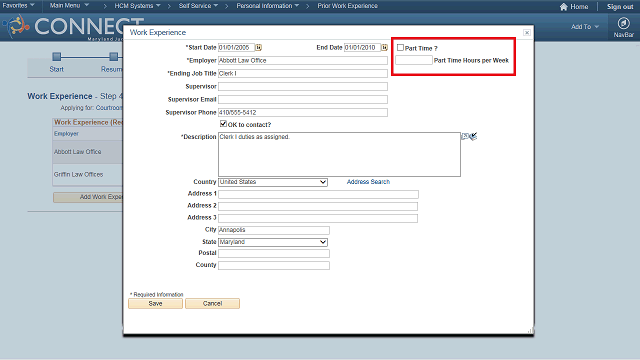
Task: Open the Favorites menu
Action: coord(18,6)
